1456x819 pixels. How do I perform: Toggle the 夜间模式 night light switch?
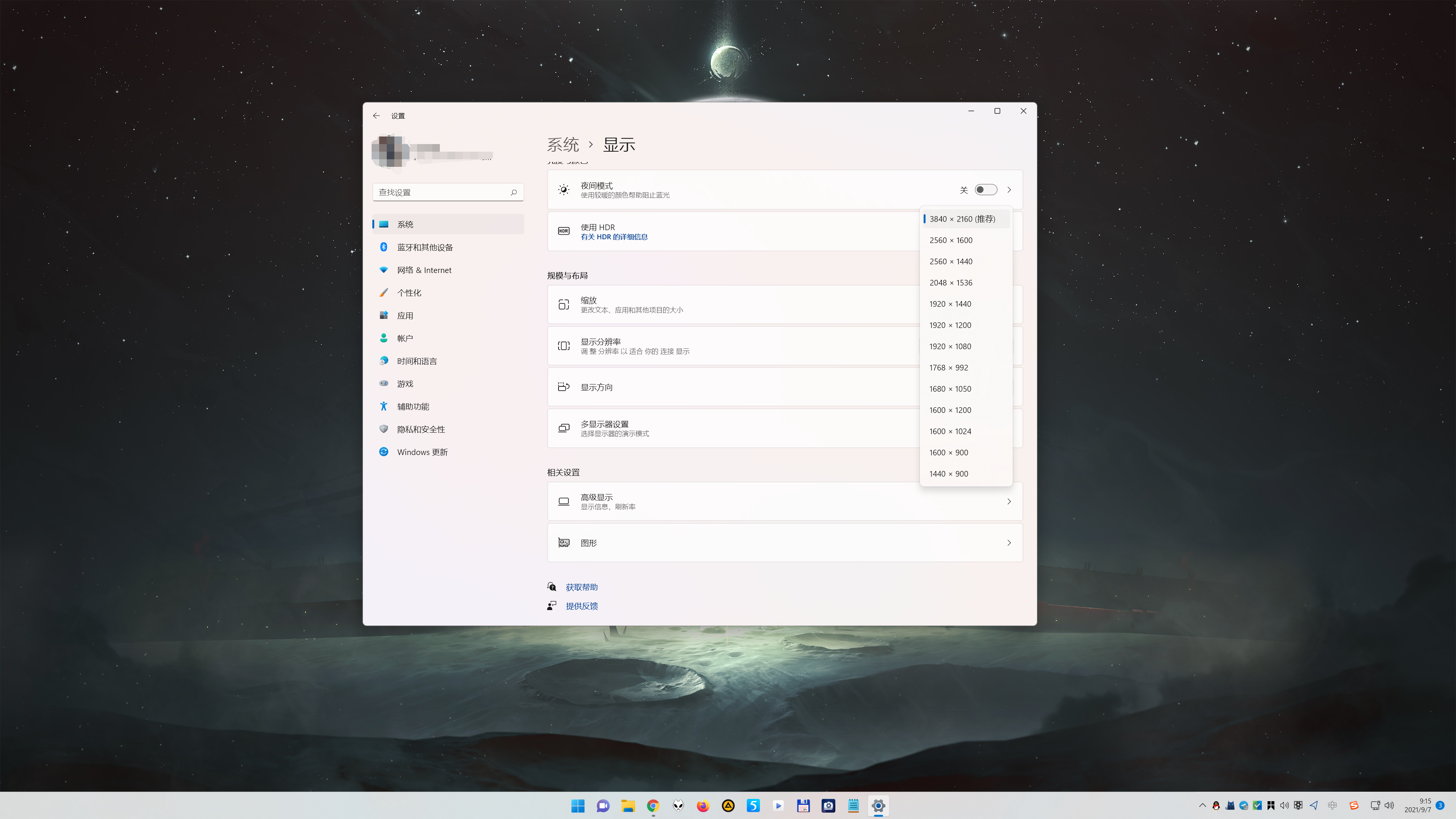[985, 190]
